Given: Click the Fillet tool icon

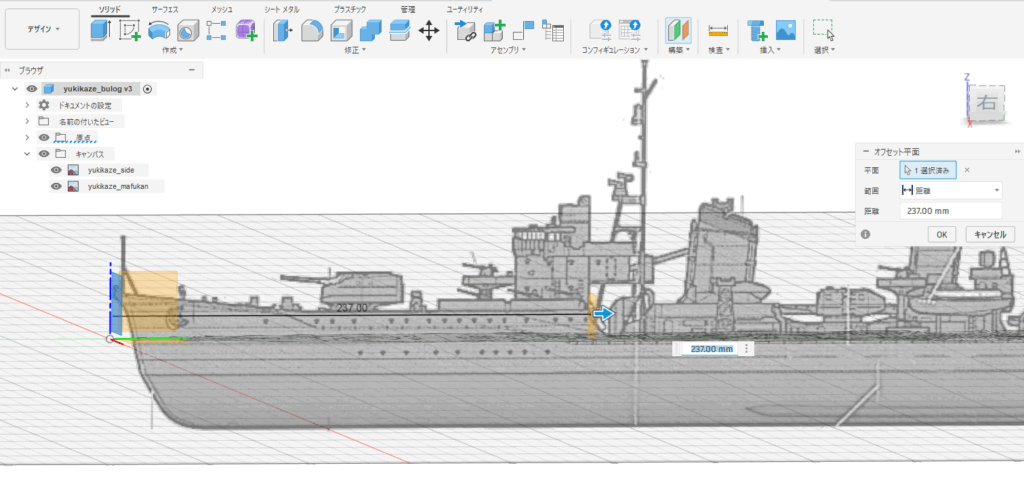Looking at the screenshot, I should click(312, 30).
